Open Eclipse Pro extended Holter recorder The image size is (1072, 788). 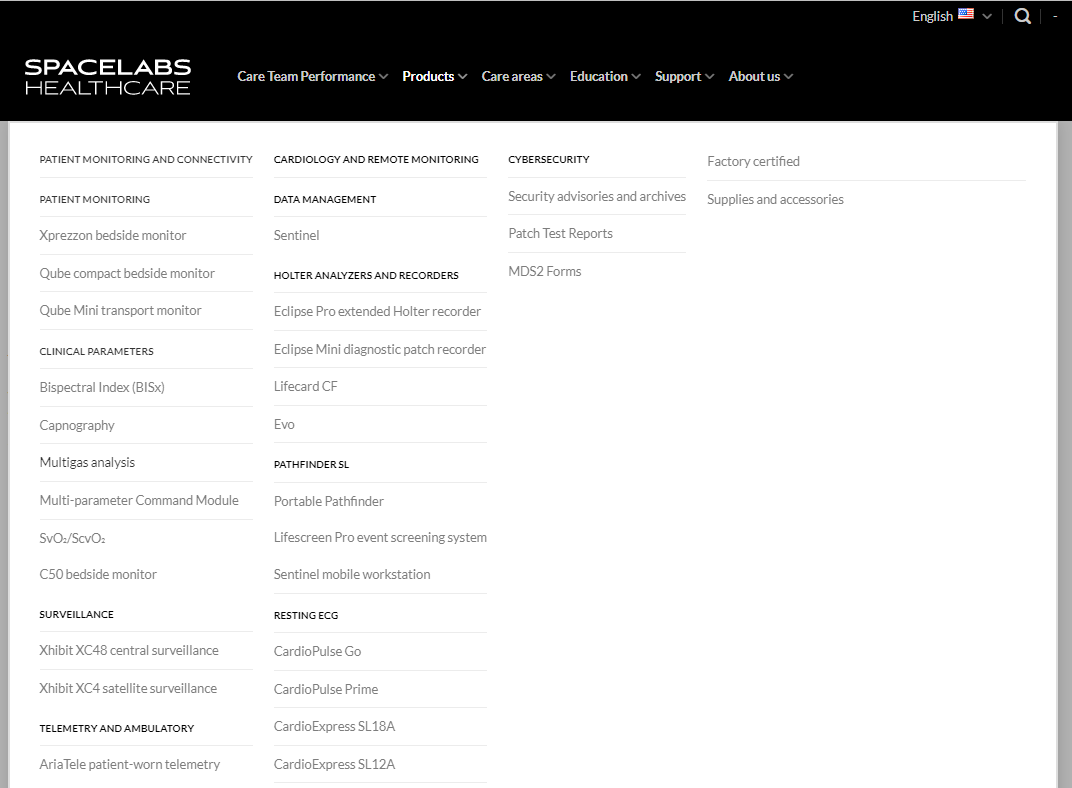tap(377, 312)
